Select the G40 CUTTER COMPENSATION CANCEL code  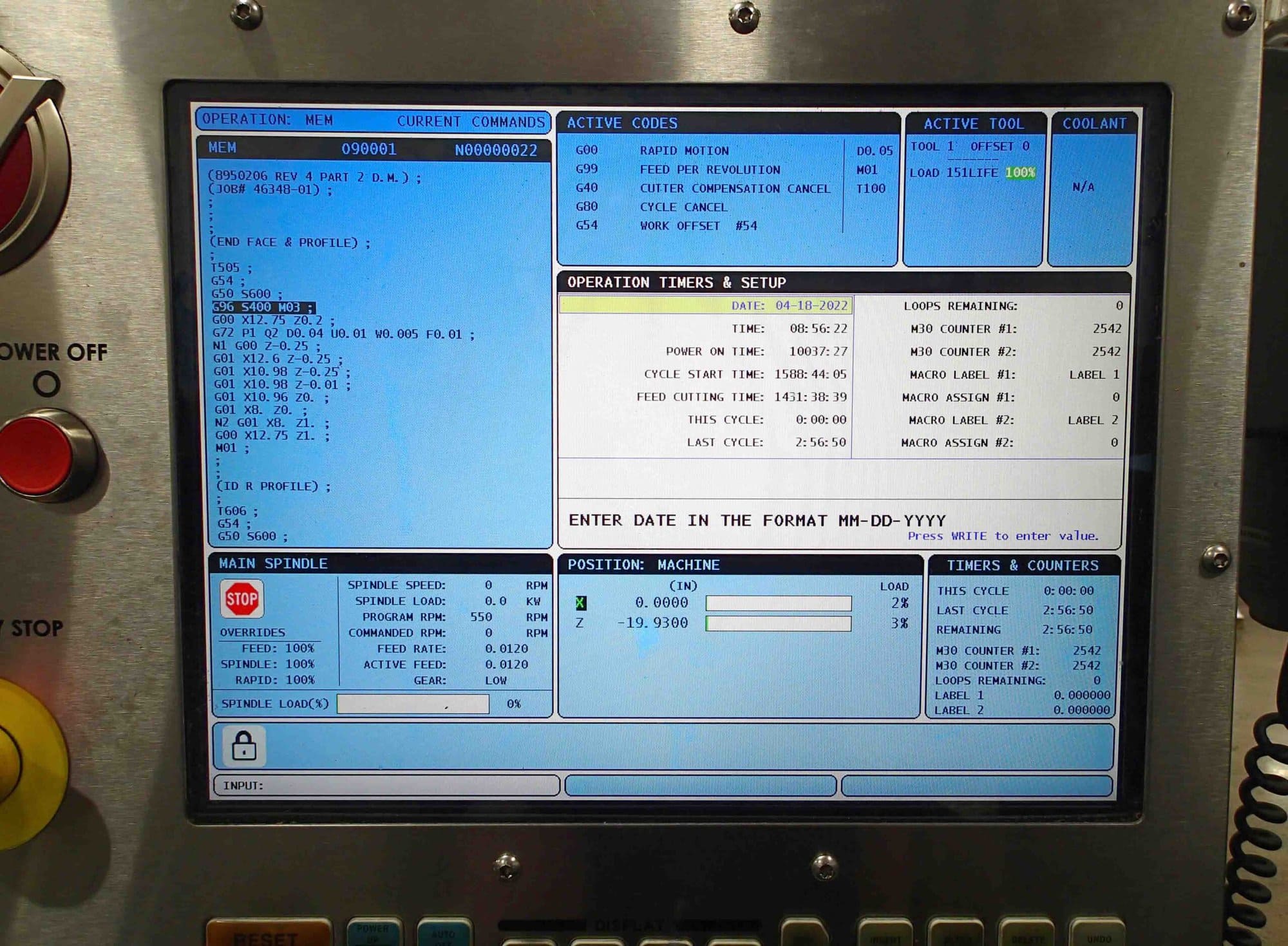pyautogui.click(x=703, y=188)
